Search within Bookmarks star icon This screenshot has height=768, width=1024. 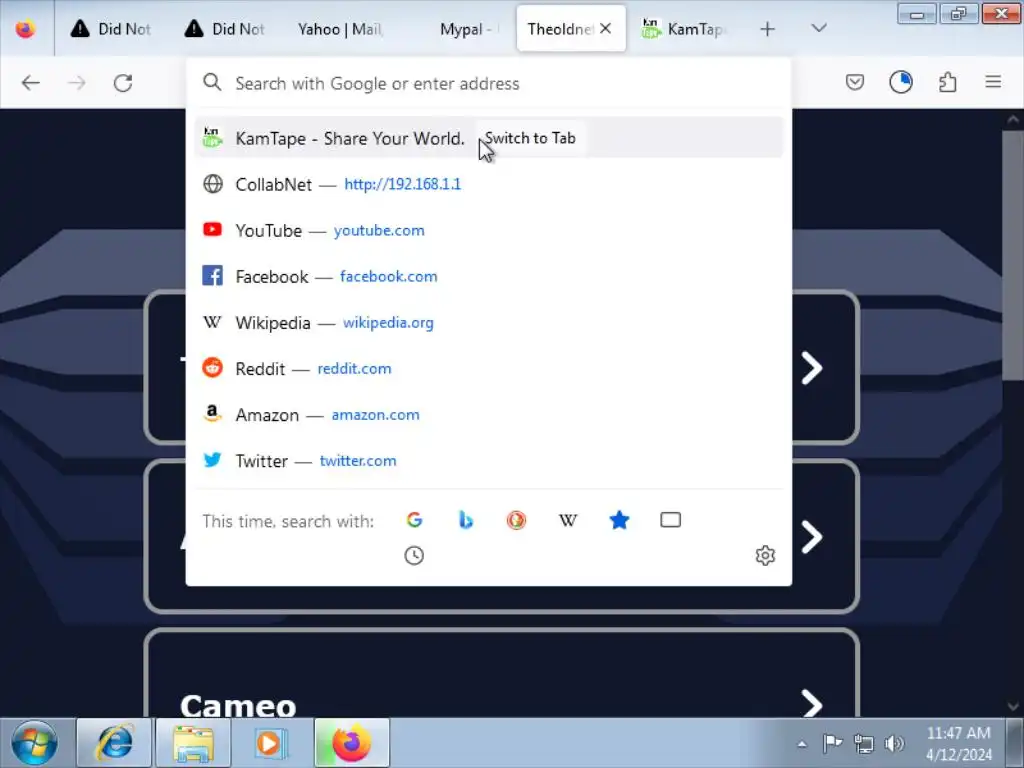[x=619, y=520]
